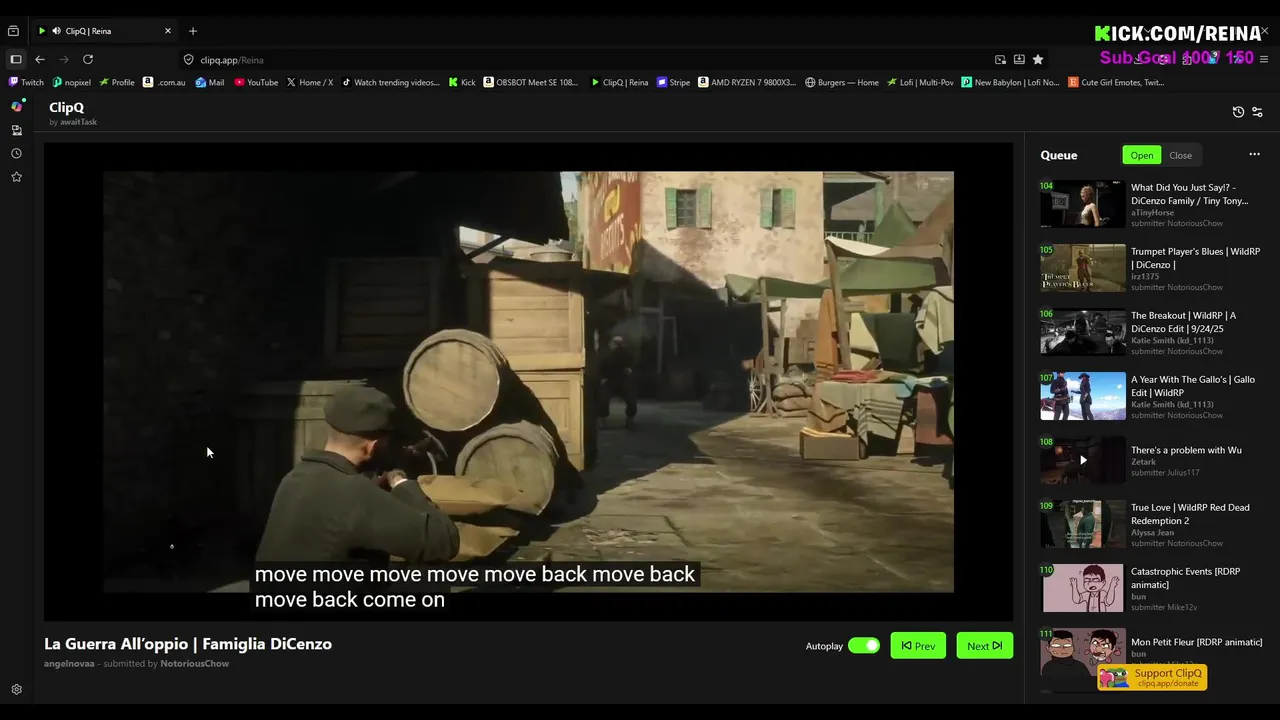Open a new tab with the plus button
Image resolution: width=1280 pixels, height=720 pixels.
point(193,31)
